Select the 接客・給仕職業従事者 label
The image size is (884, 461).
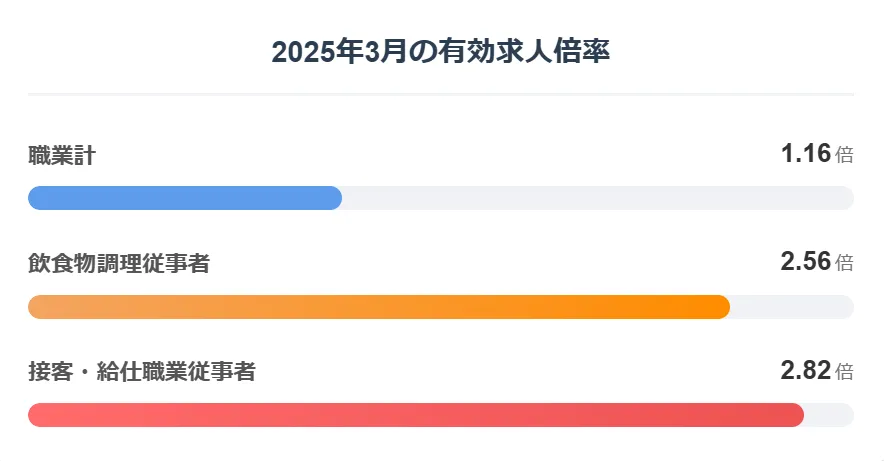tap(142, 372)
